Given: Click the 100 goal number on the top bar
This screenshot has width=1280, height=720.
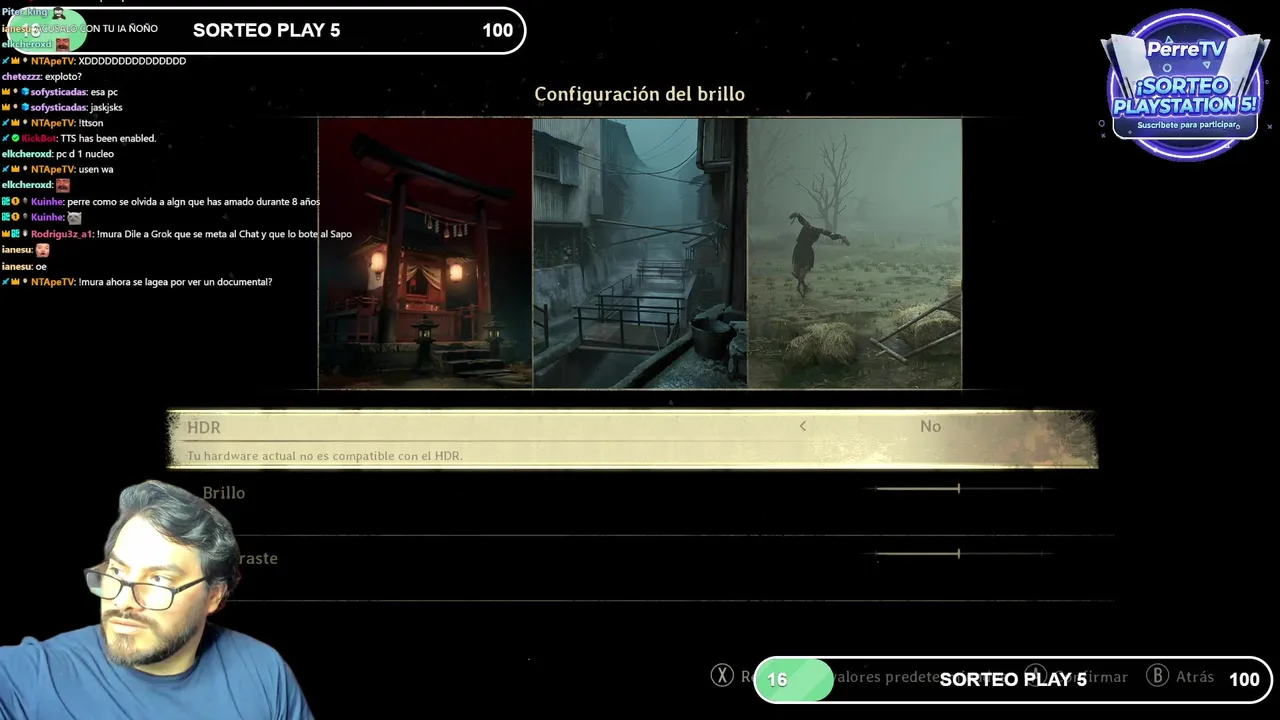Looking at the screenshot, I should tap(497, 30).
